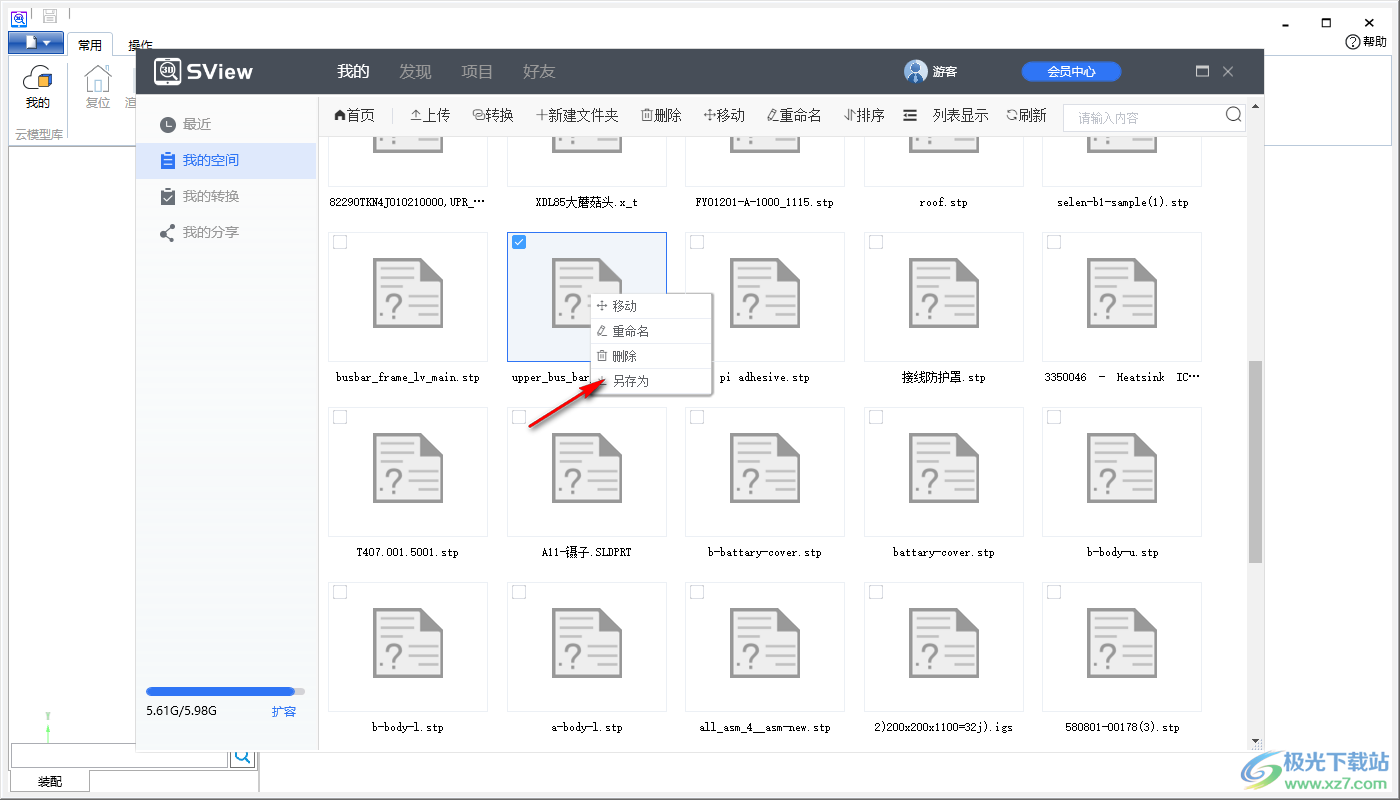Click the 扩容 expand storage link
Image resolution: width=1400 pixels, height=800 pixels.
coord(284,711)
